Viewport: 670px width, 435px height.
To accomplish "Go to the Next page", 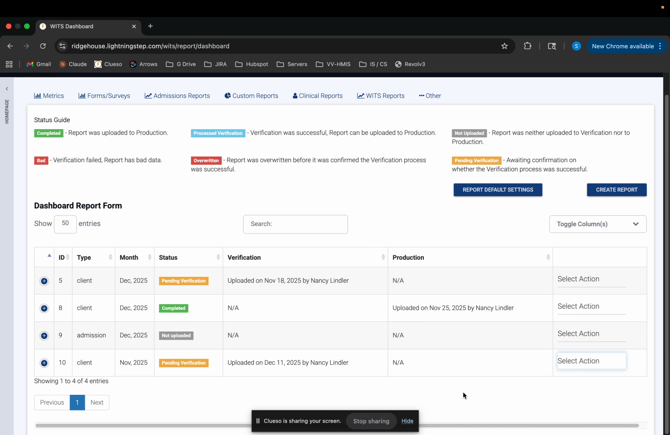I will [96, 402].
